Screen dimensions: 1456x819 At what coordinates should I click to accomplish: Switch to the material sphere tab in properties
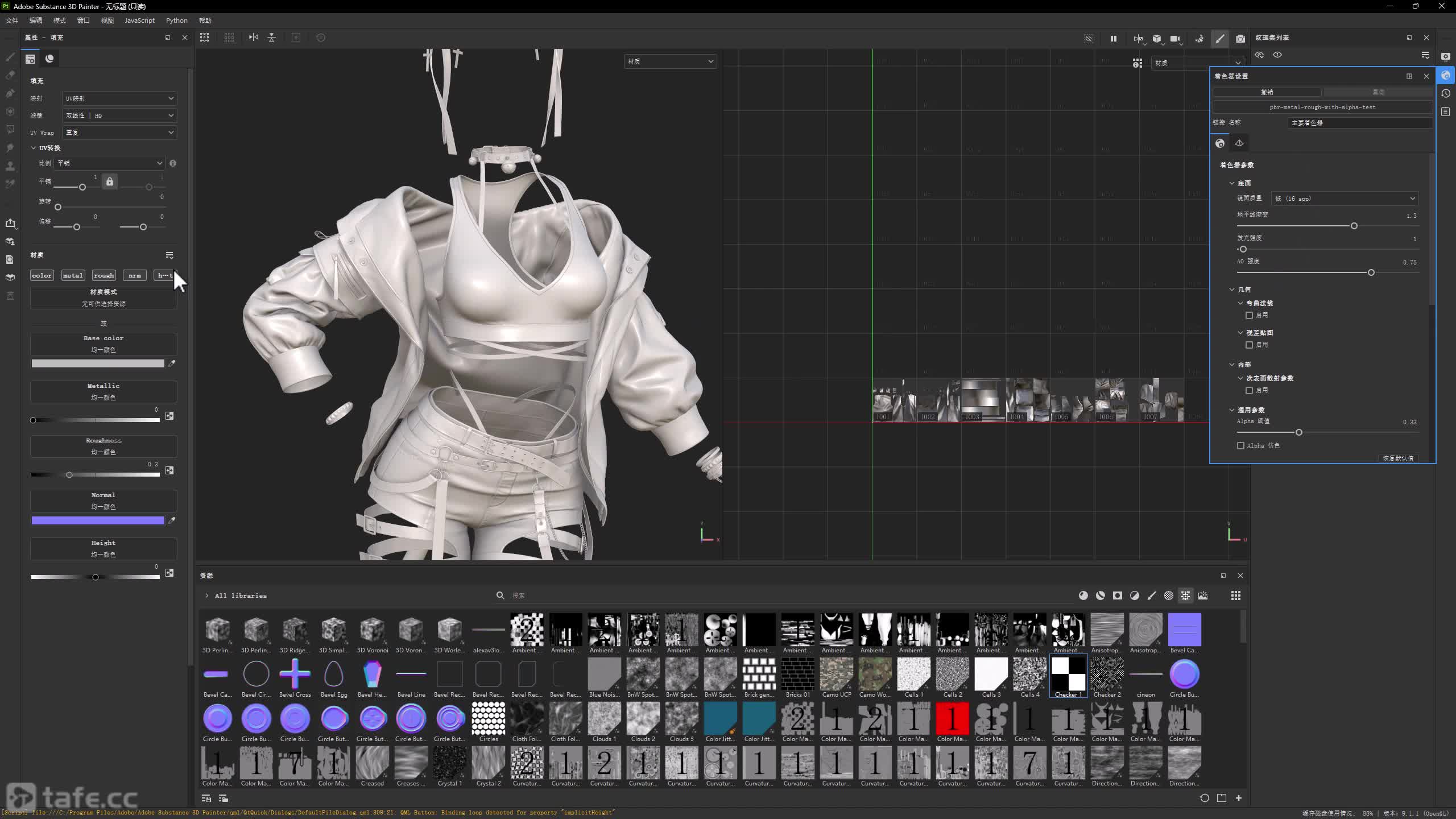pos(49,59)
